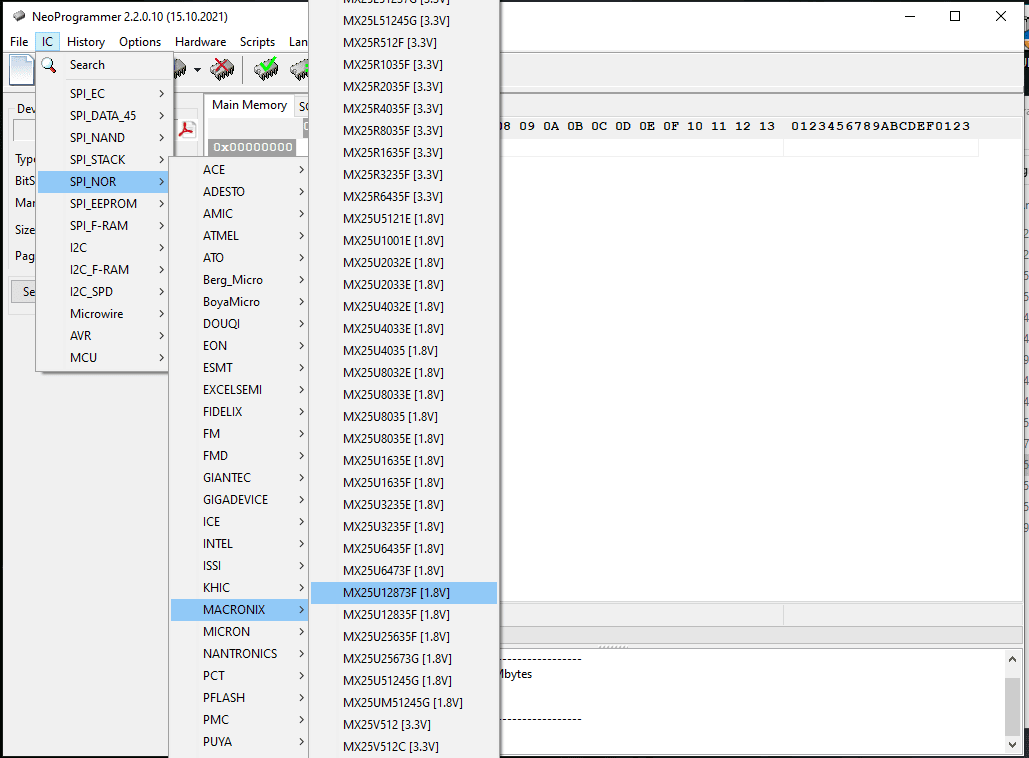1029x758 pixels.
Task: Close the open IC menu
Action: [47, 41]
